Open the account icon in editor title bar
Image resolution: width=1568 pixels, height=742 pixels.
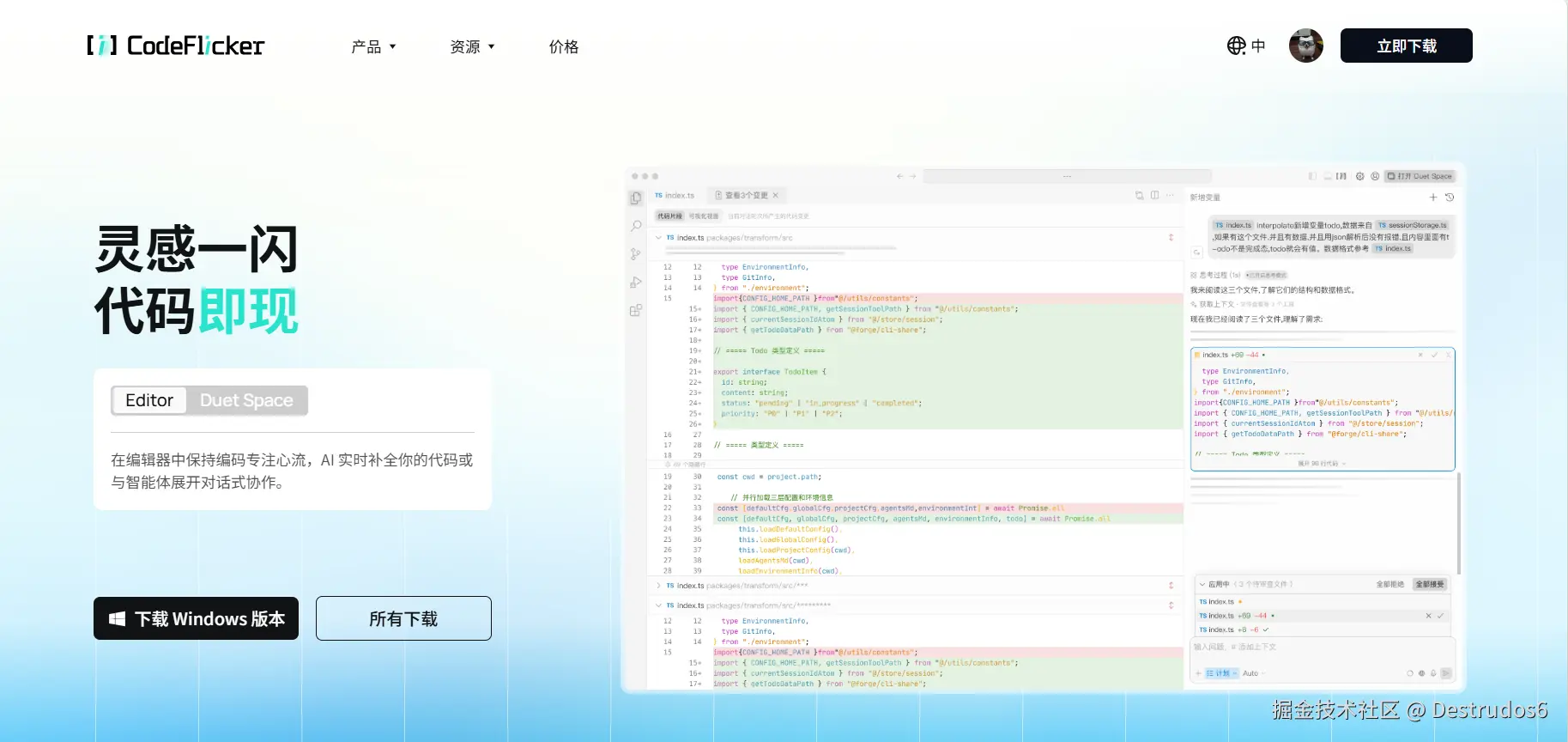[x=1375, y=176]
